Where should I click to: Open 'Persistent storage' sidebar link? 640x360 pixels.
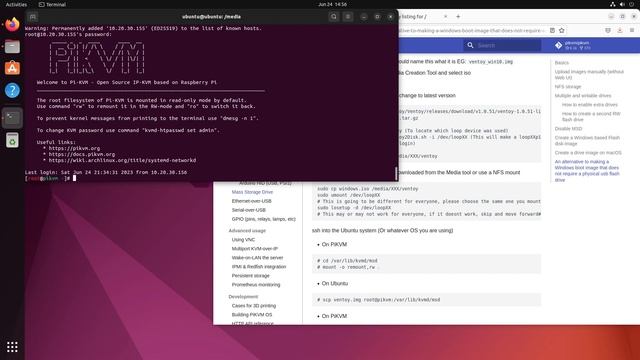point(251,276)
